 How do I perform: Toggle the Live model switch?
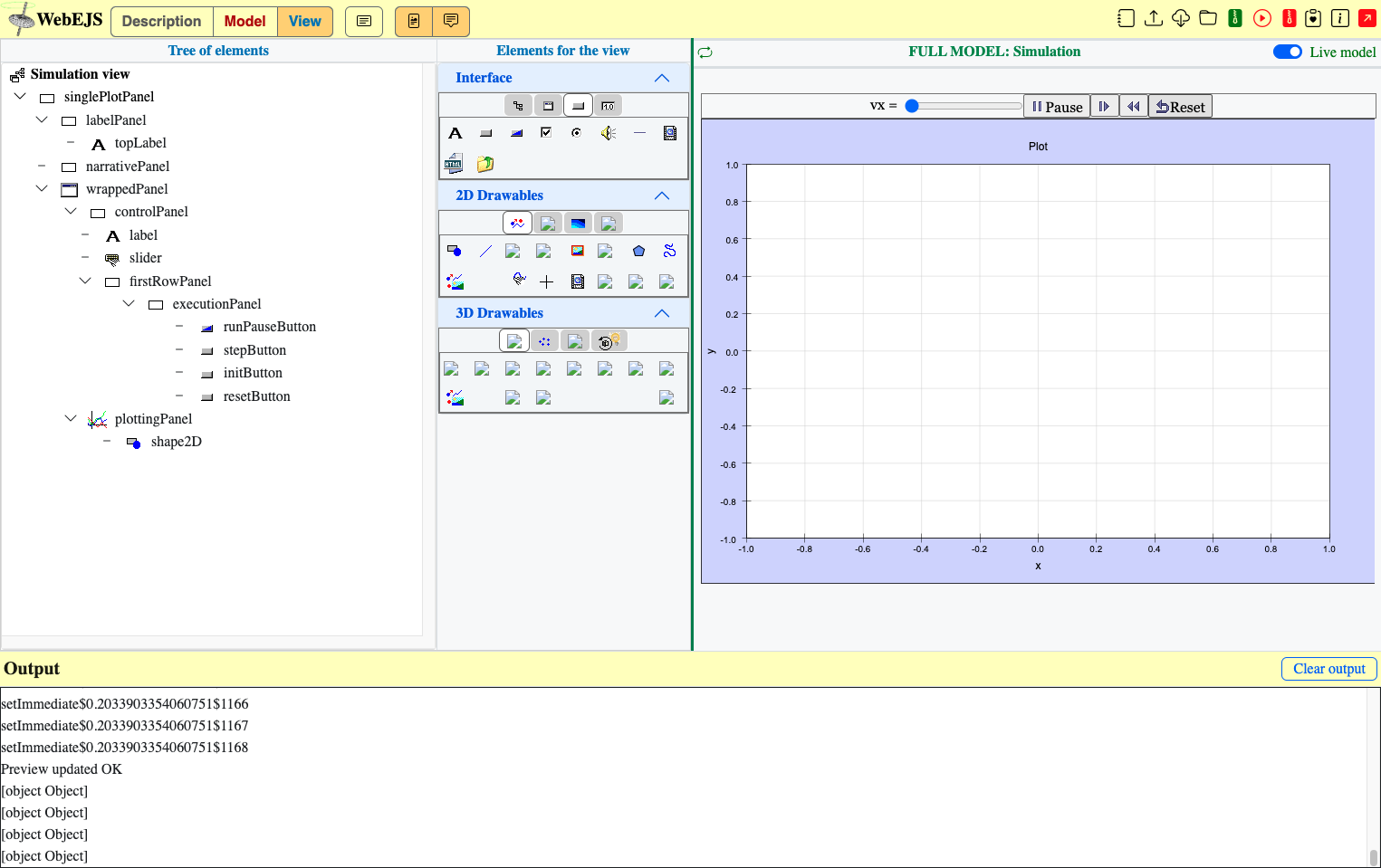(x=1288, y=52)
